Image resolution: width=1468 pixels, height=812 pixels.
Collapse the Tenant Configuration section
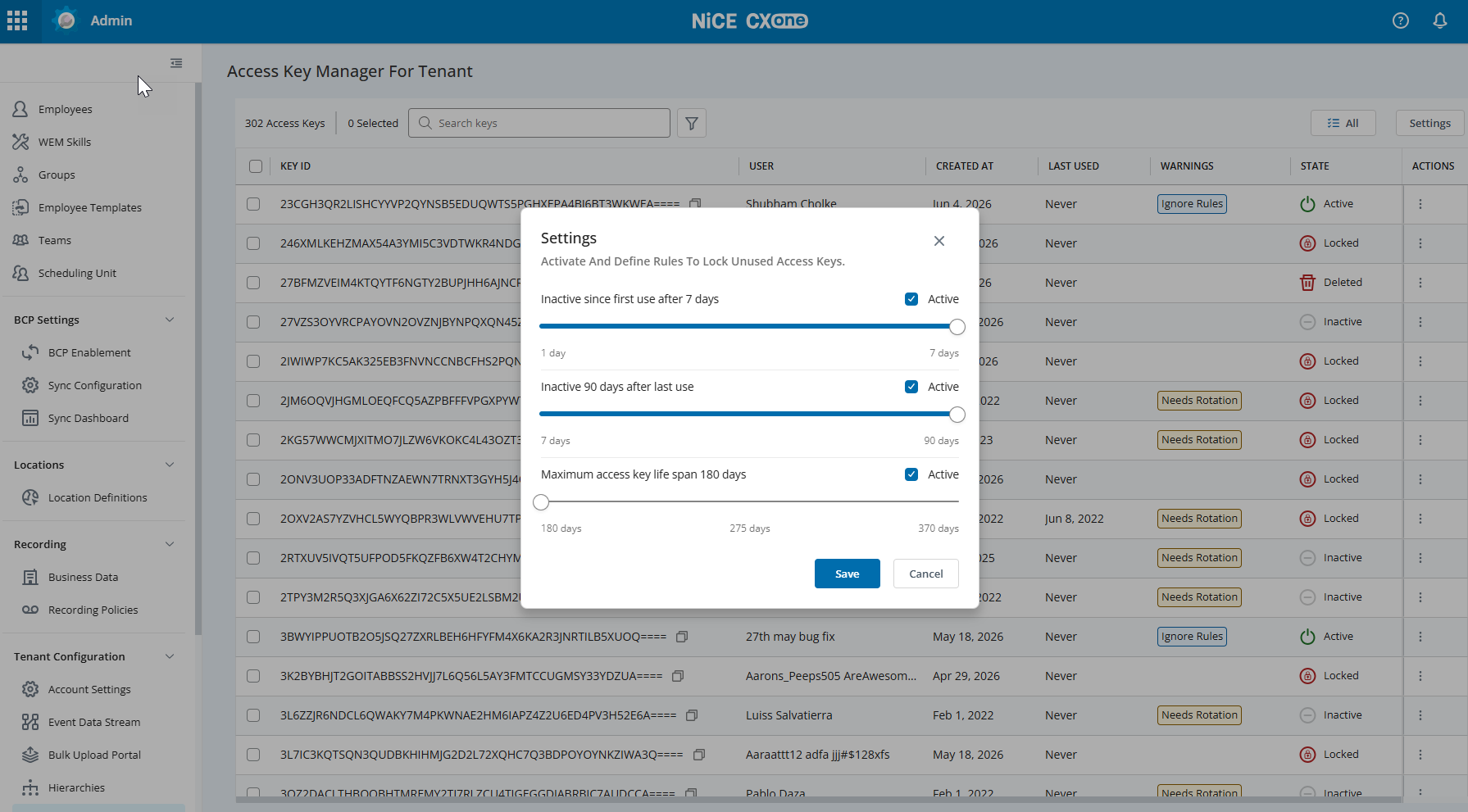point(170,656)
